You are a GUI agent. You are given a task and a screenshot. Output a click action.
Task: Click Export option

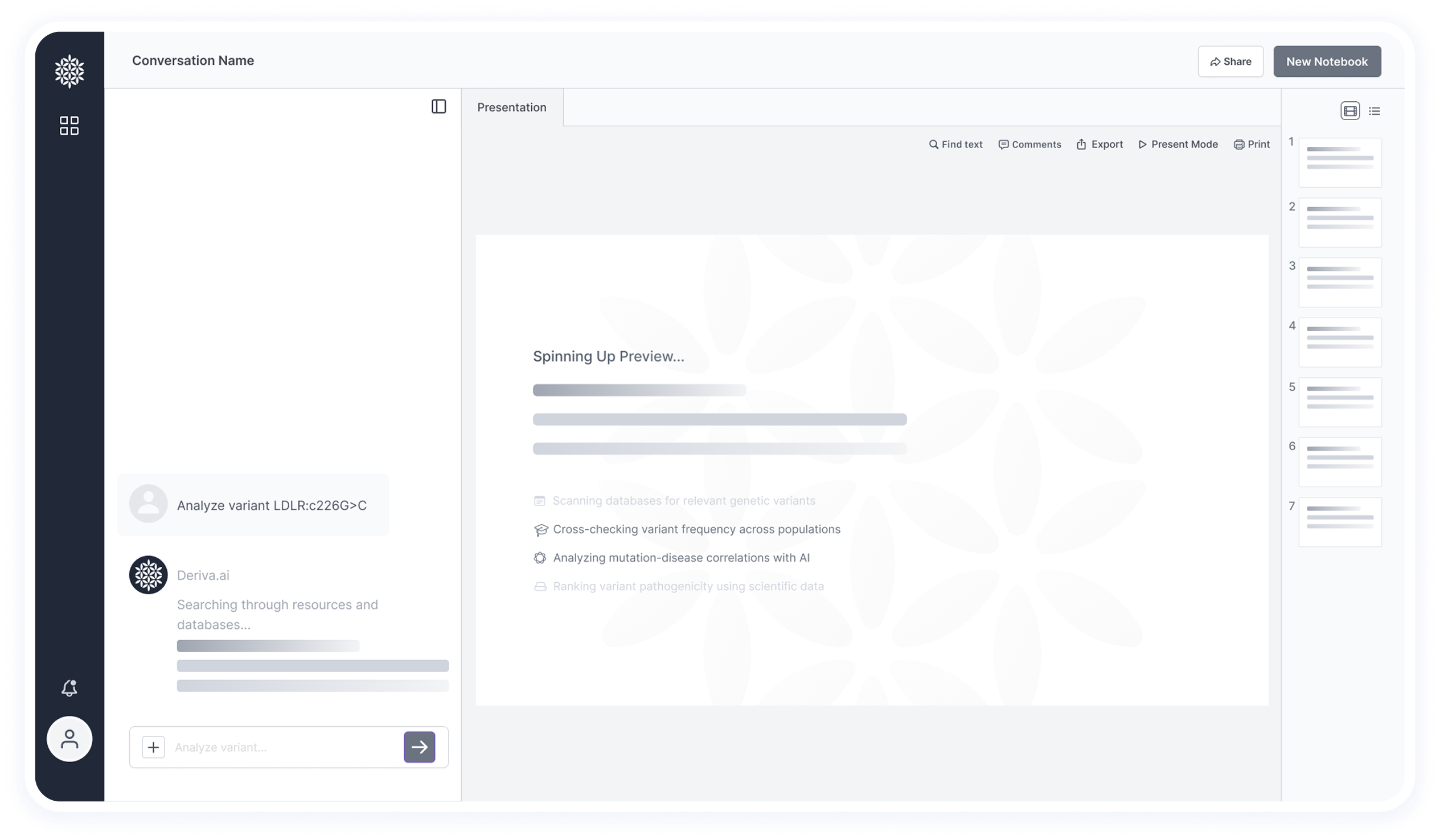(1100, 145)
